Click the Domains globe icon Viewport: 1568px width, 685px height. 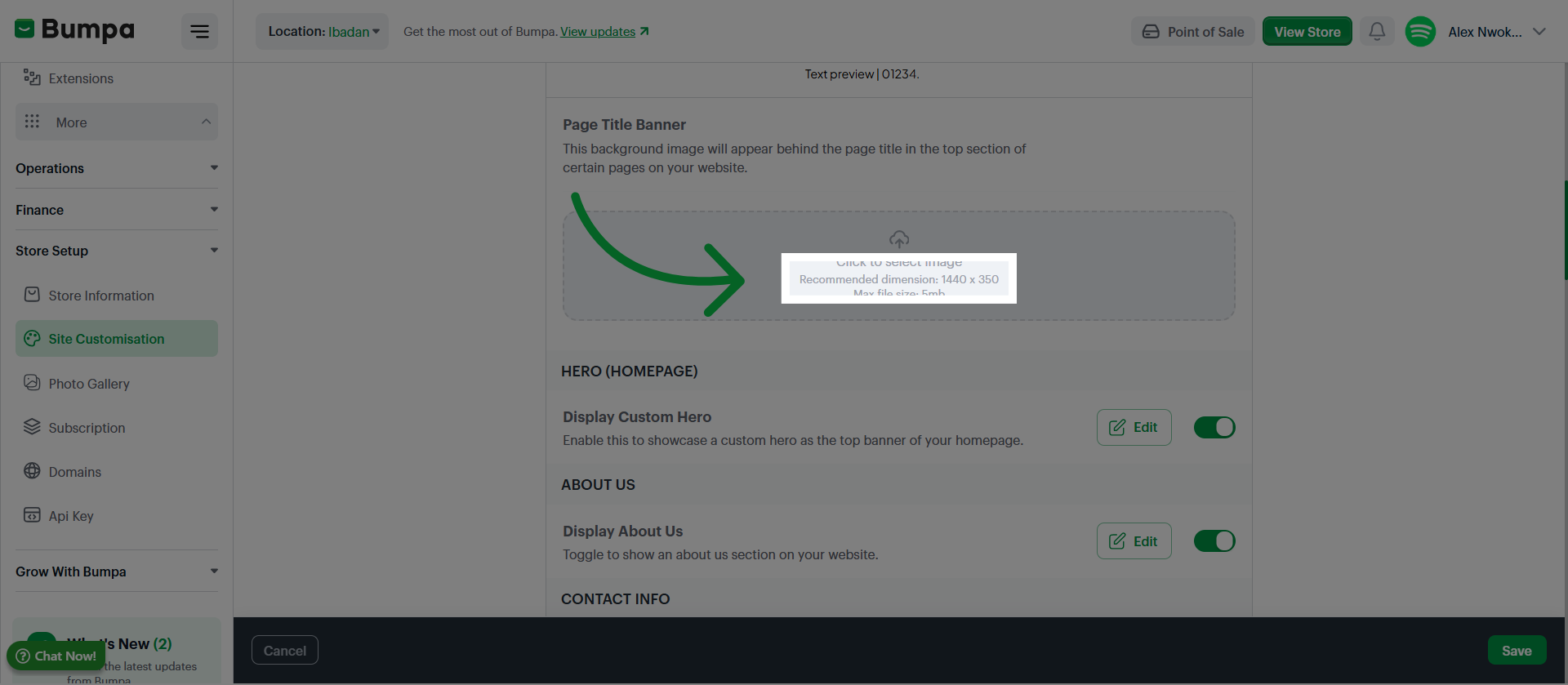coord(32,470)
